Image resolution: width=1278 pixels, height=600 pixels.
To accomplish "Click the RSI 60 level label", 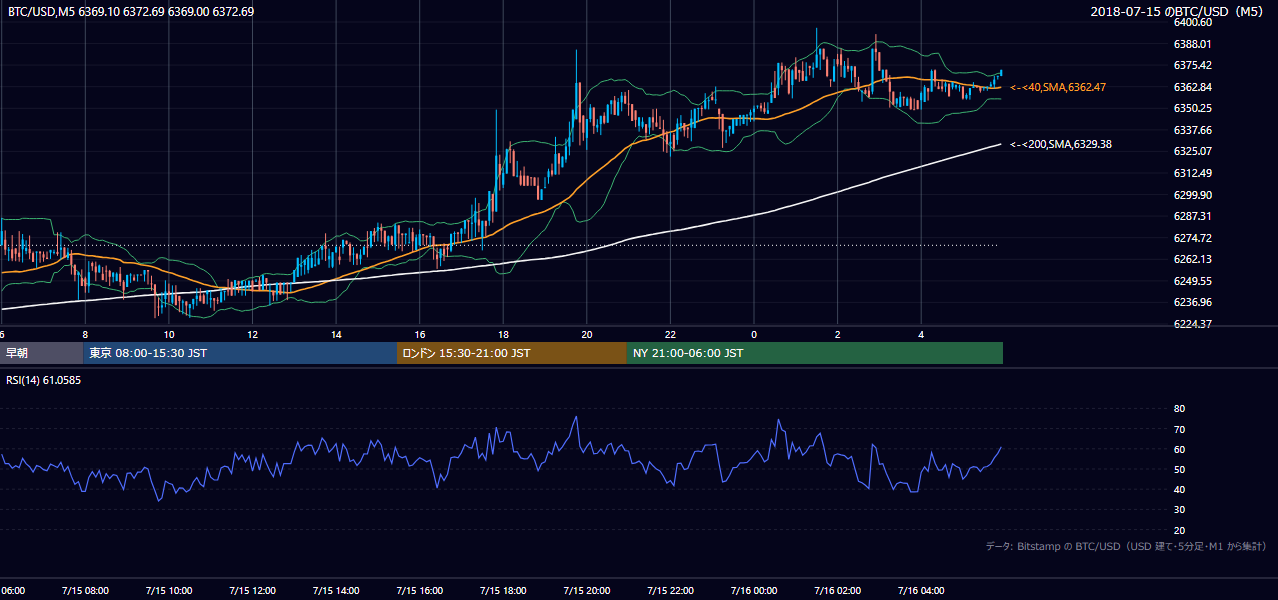I will click(1179, 449).
